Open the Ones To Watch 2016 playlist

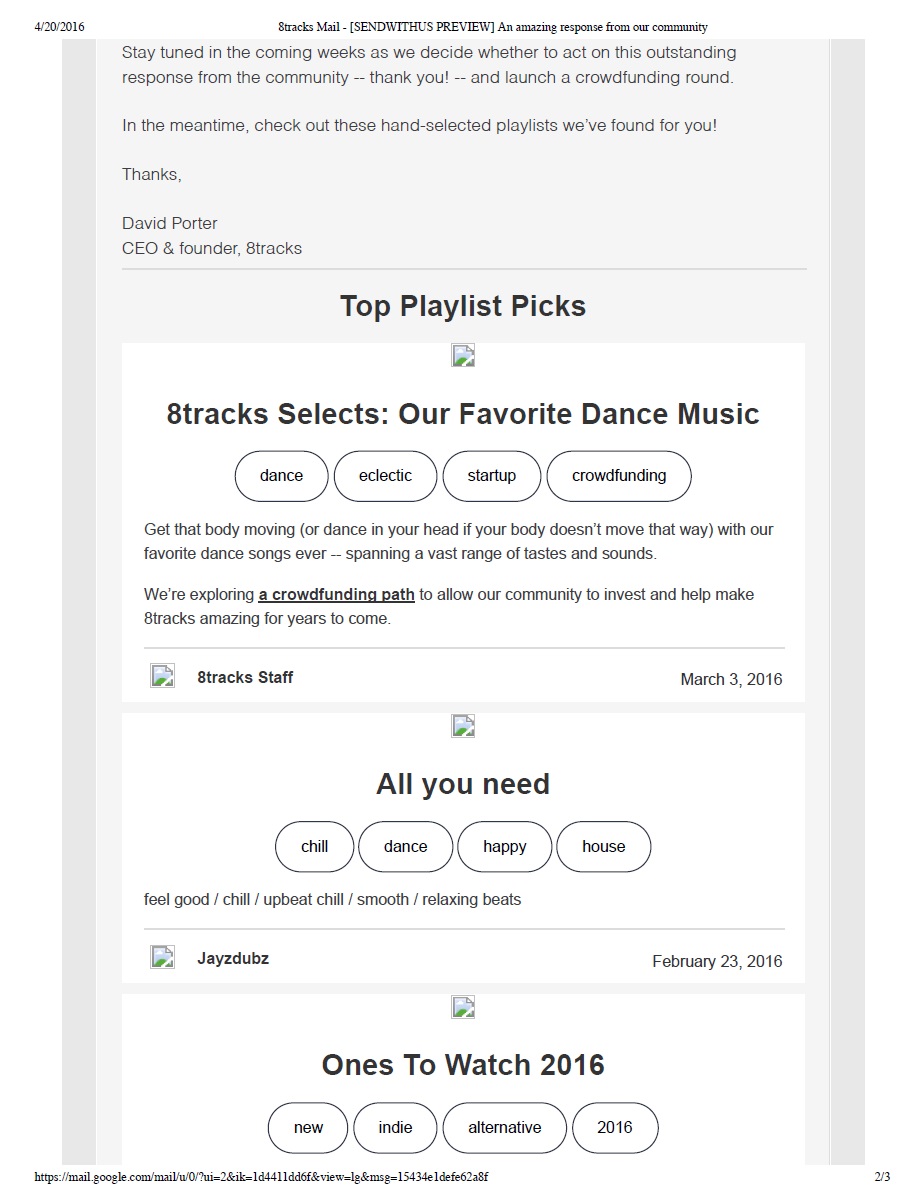point(463,1065)
